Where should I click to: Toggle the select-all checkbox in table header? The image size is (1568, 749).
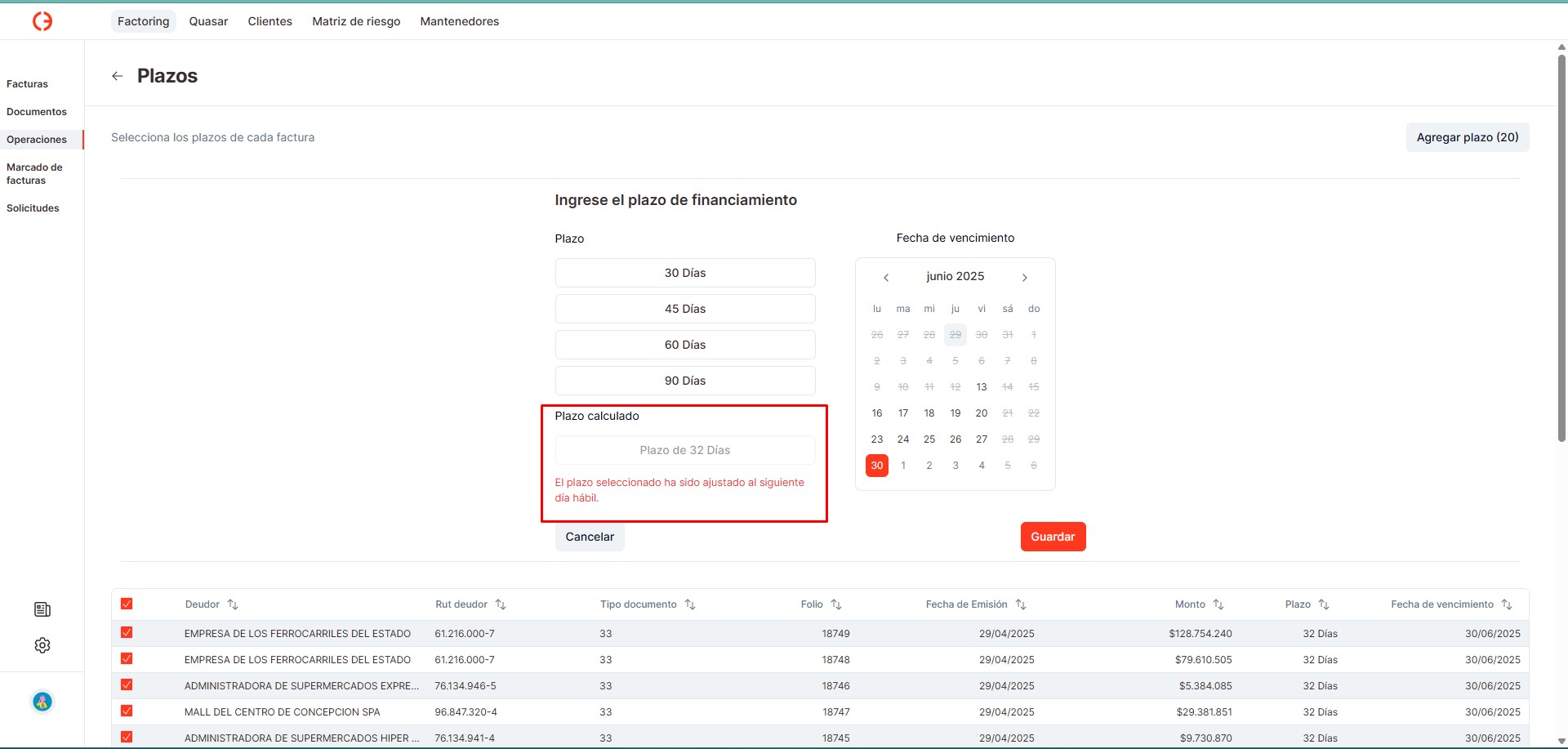click(127, 604)
